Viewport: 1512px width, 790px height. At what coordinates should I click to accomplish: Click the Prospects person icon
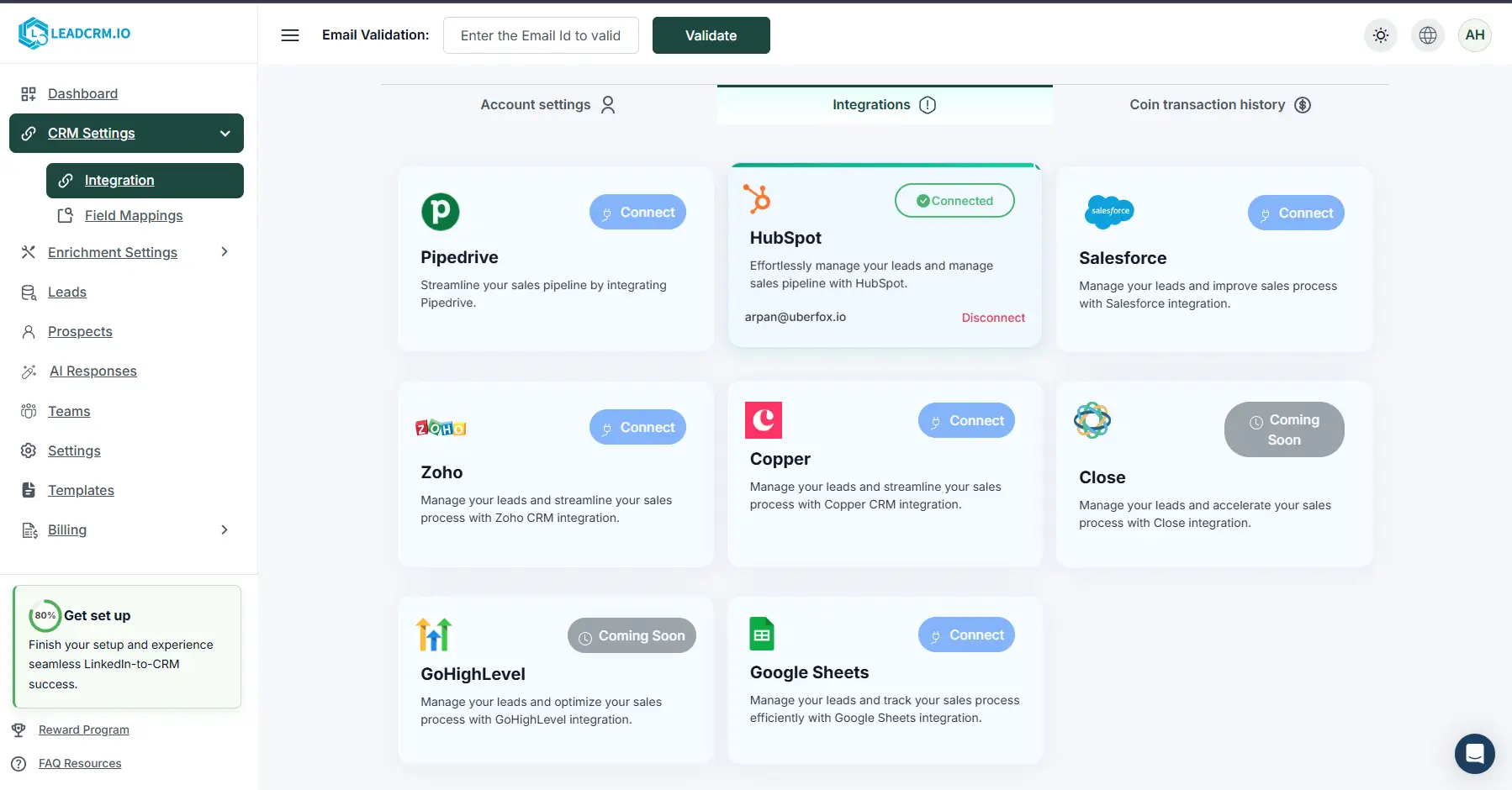pos(29,332)
